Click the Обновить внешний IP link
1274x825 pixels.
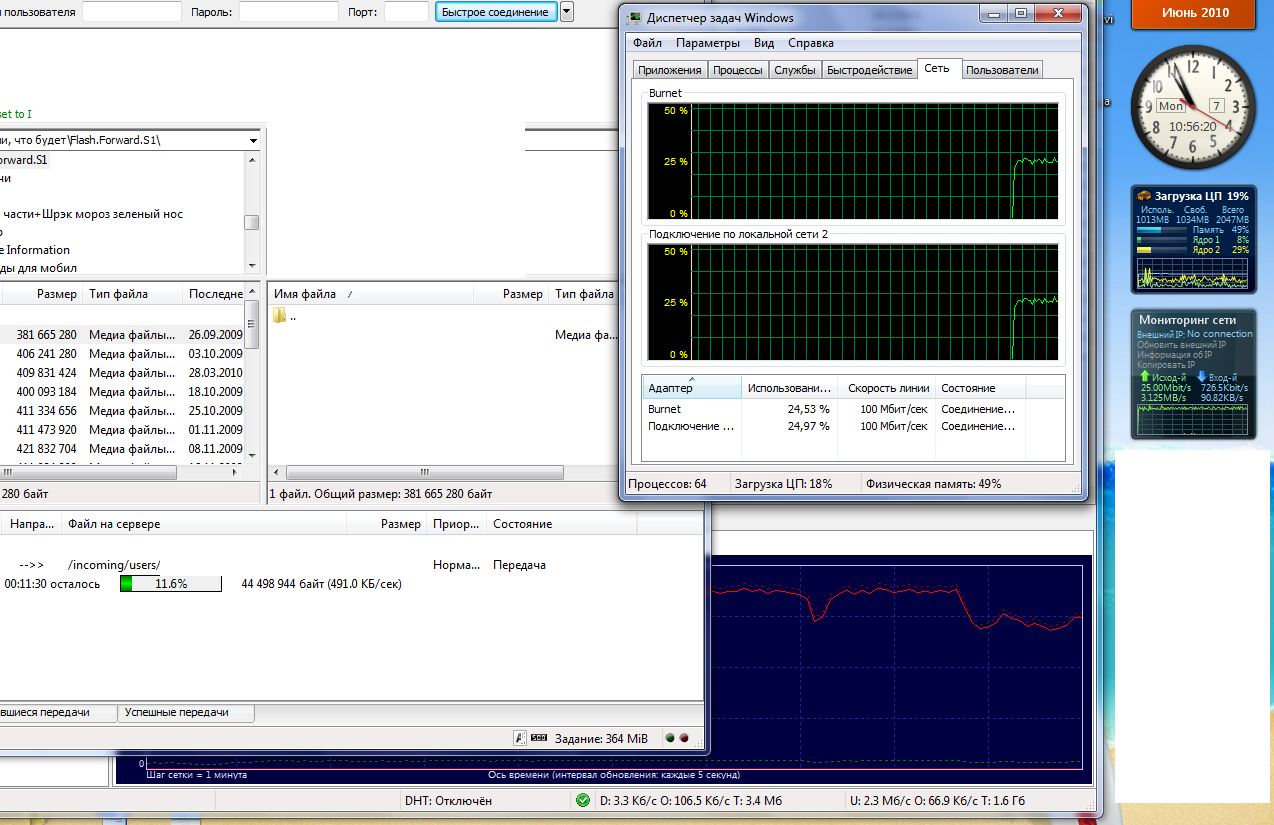pyautogui.click(x=1181, y=344)
